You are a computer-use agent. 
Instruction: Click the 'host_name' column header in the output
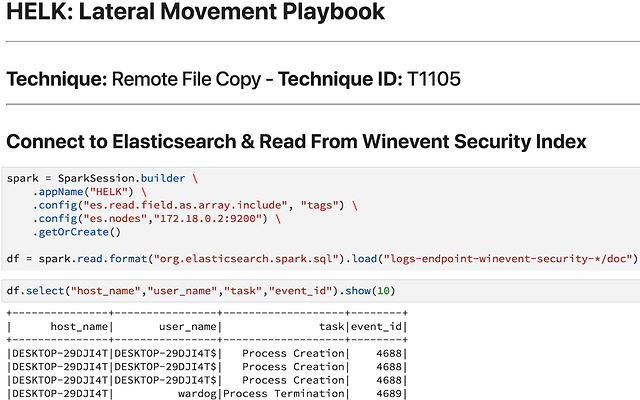tap(79, 327)
